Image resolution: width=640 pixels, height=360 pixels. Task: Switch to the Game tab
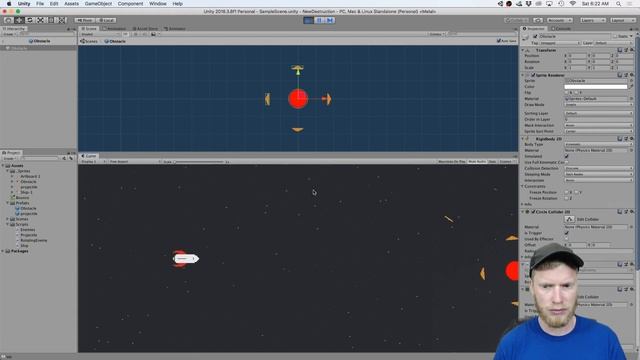point(89,156)
